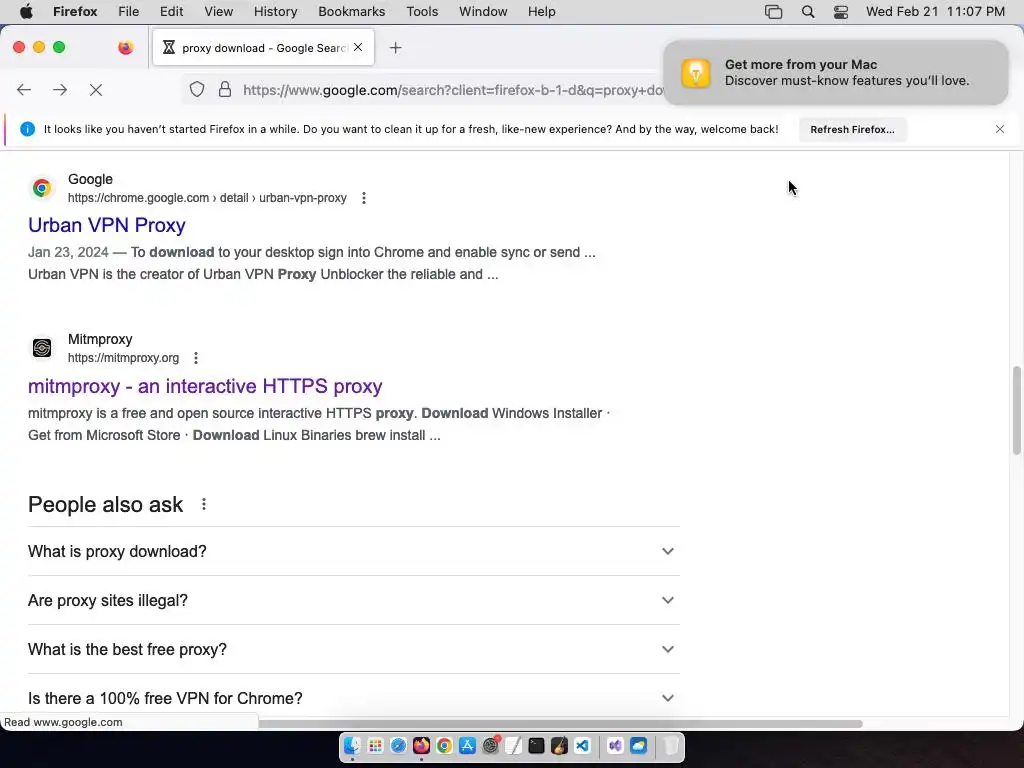Close the proxy download tab
The width and height of the screenshot is (1024, 768).
pos(358,47)
